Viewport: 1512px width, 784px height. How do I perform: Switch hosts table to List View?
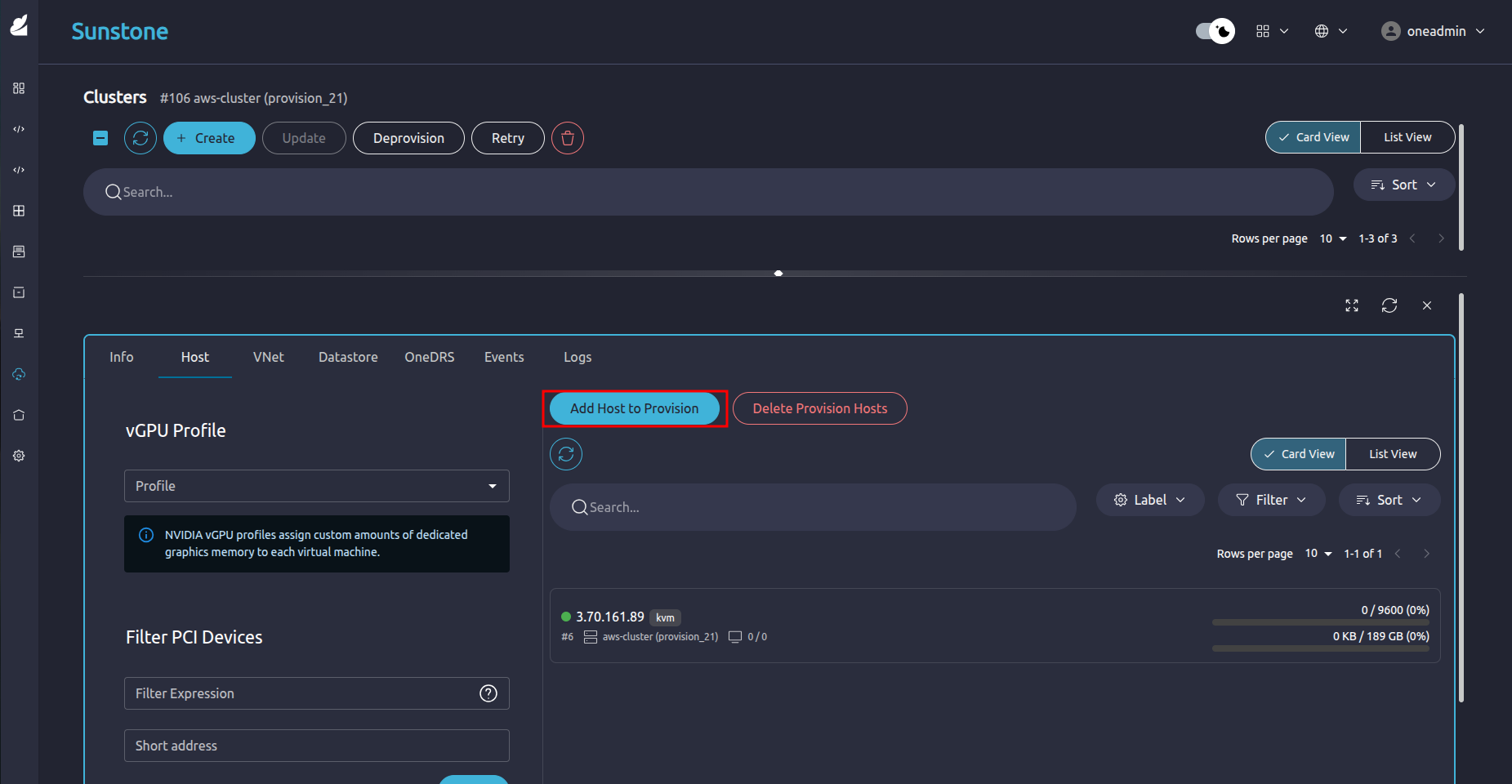pyautogui.click(x=1393, y=454)
